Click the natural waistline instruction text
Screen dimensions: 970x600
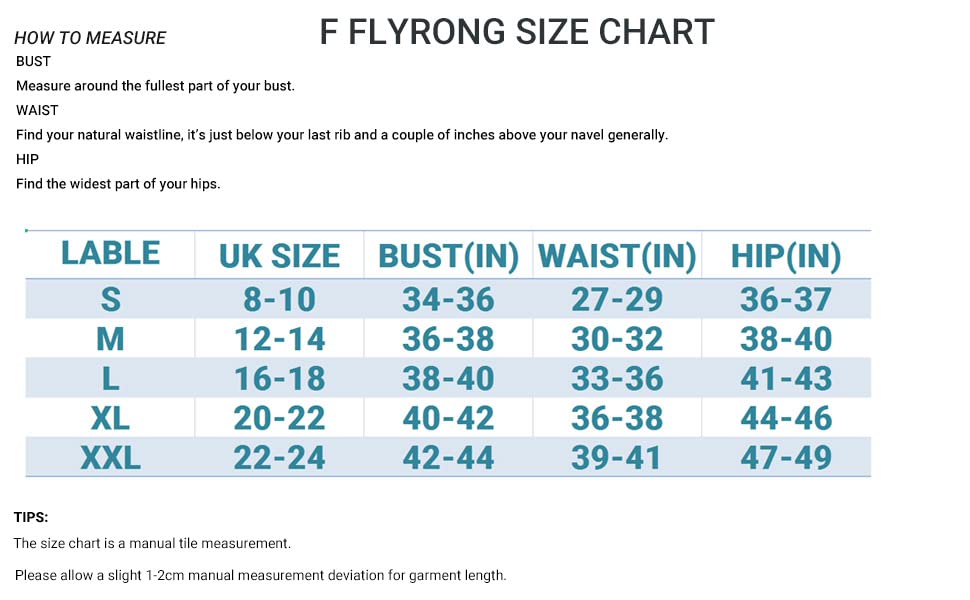coord(341,135)
